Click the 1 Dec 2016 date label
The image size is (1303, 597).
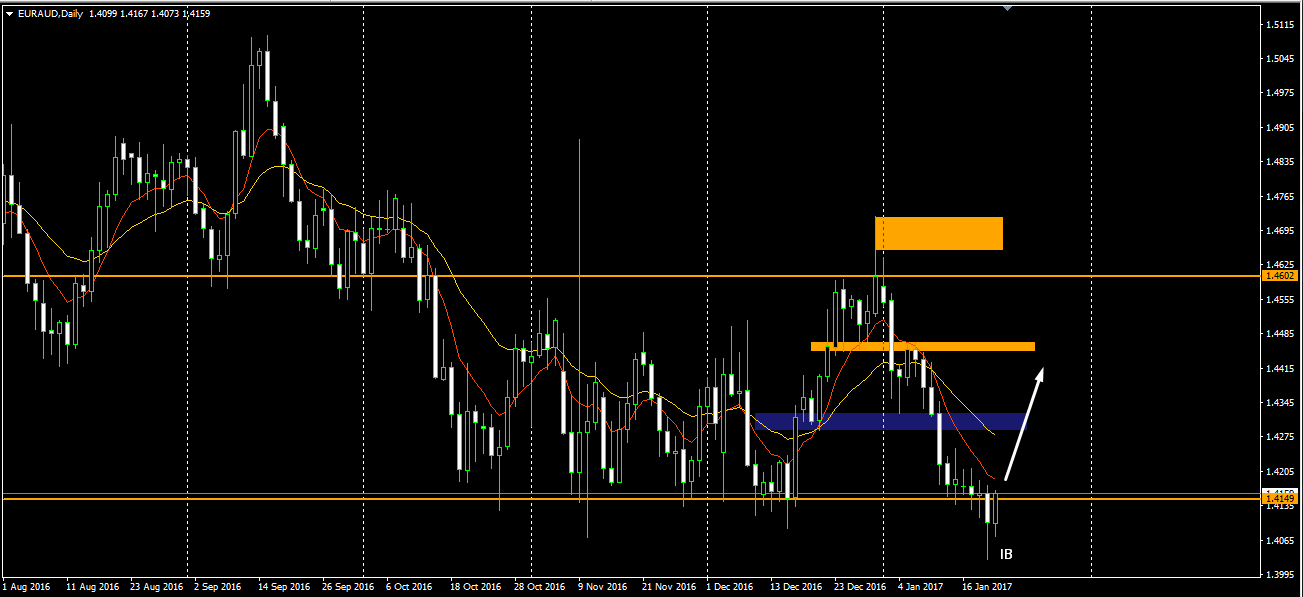[731, 587]
